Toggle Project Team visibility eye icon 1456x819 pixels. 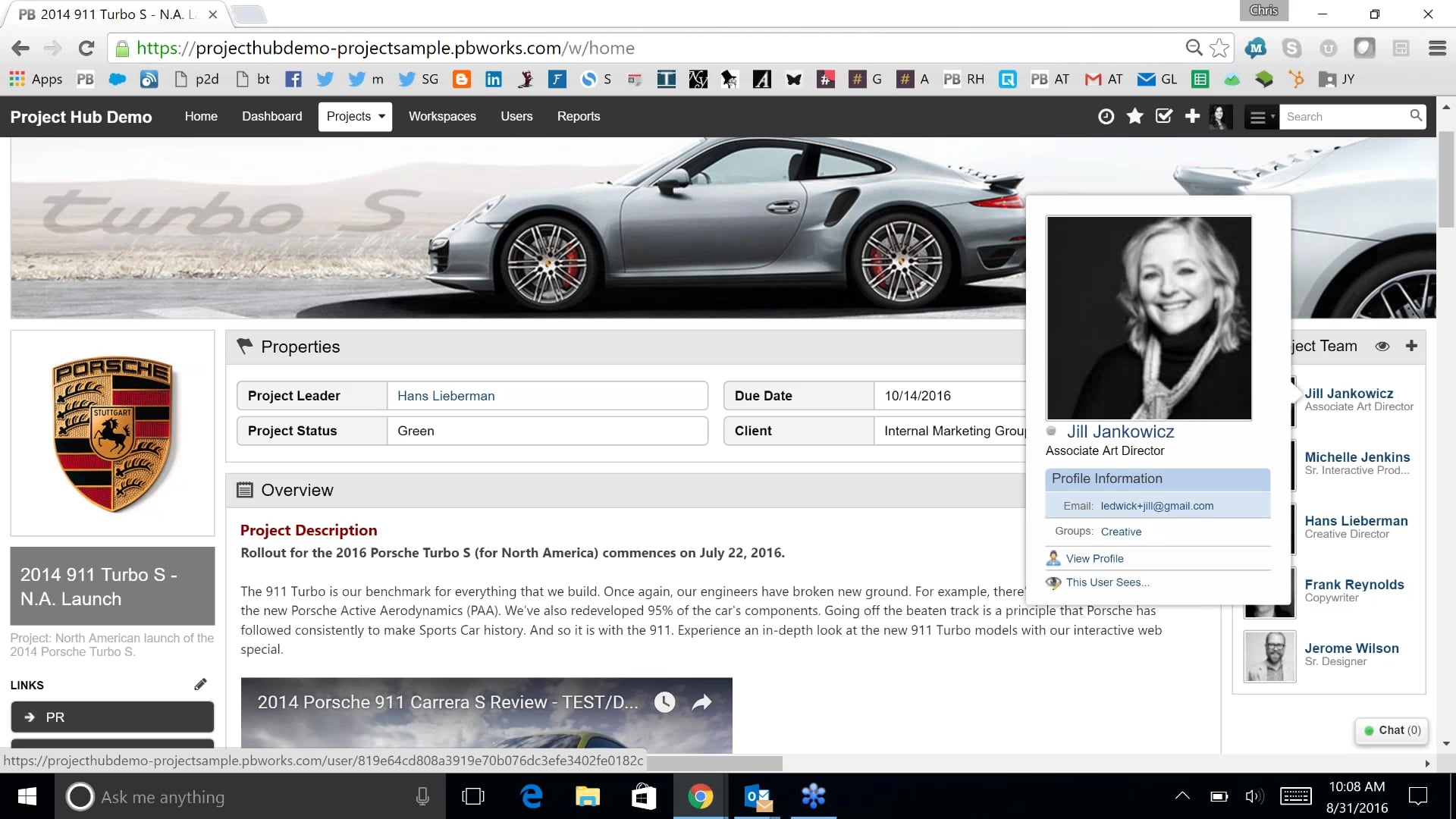tap(1382, 346)
